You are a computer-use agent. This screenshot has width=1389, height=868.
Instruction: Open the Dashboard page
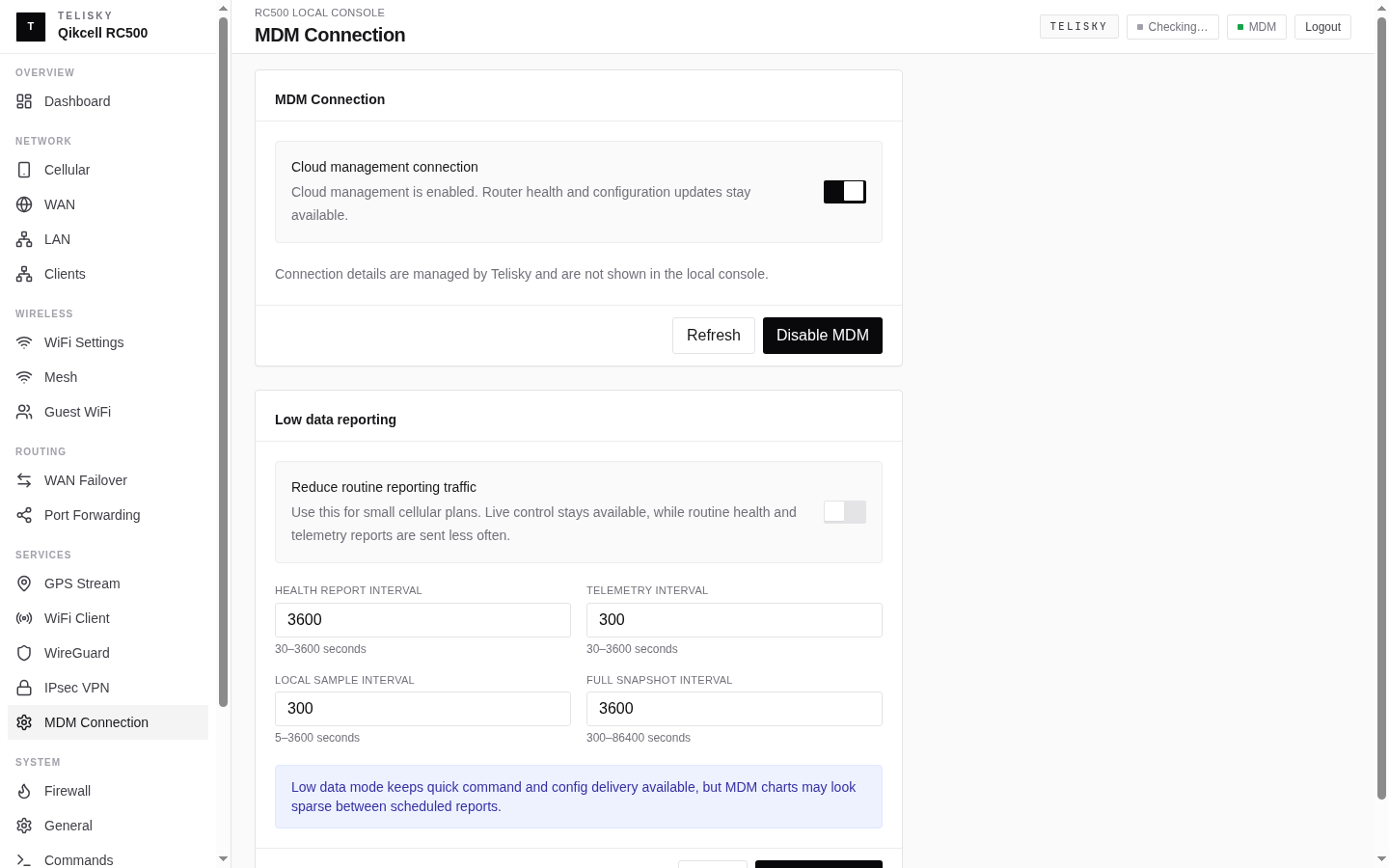click(108, 101)
